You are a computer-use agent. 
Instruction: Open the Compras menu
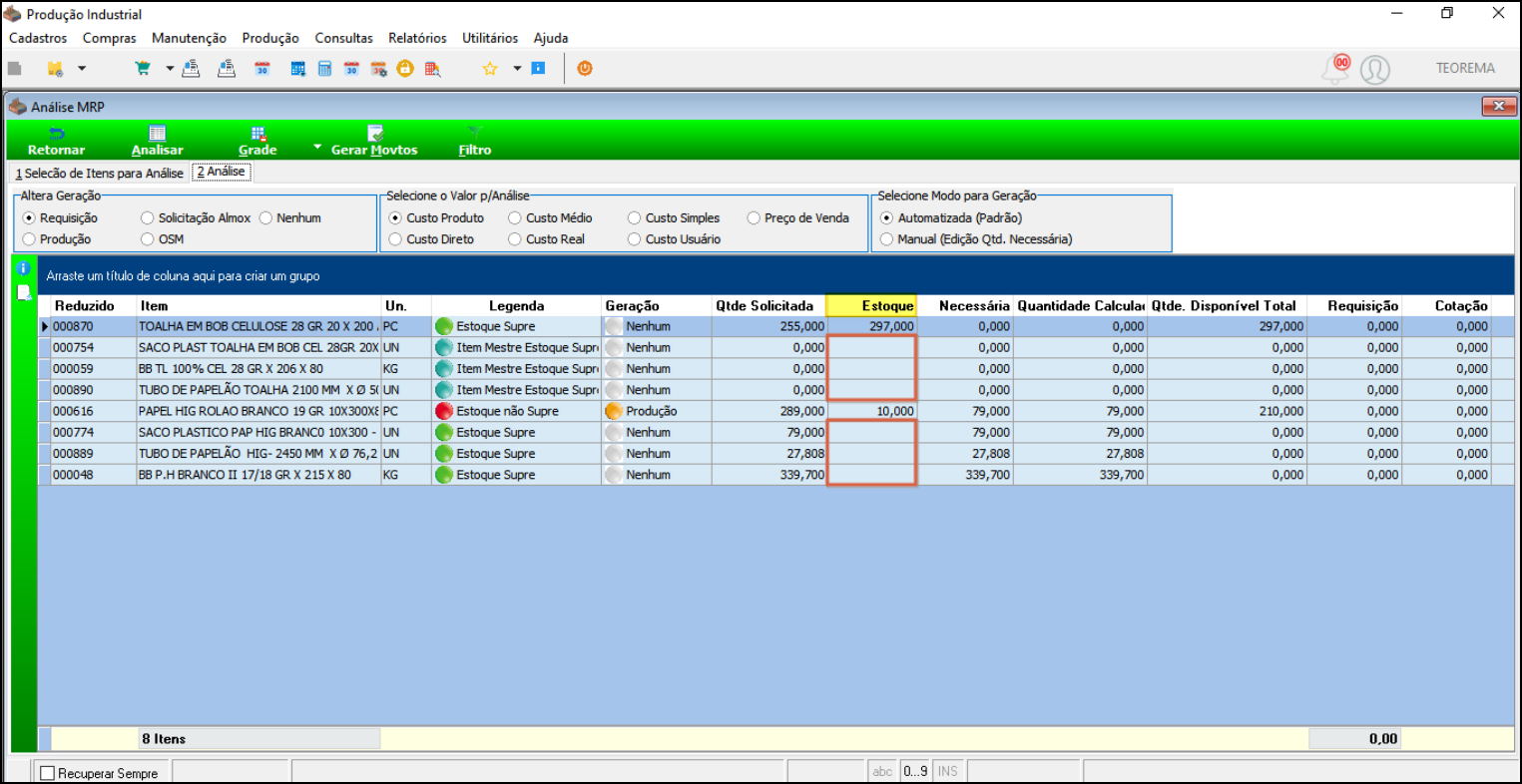click(x=110, y=38)
